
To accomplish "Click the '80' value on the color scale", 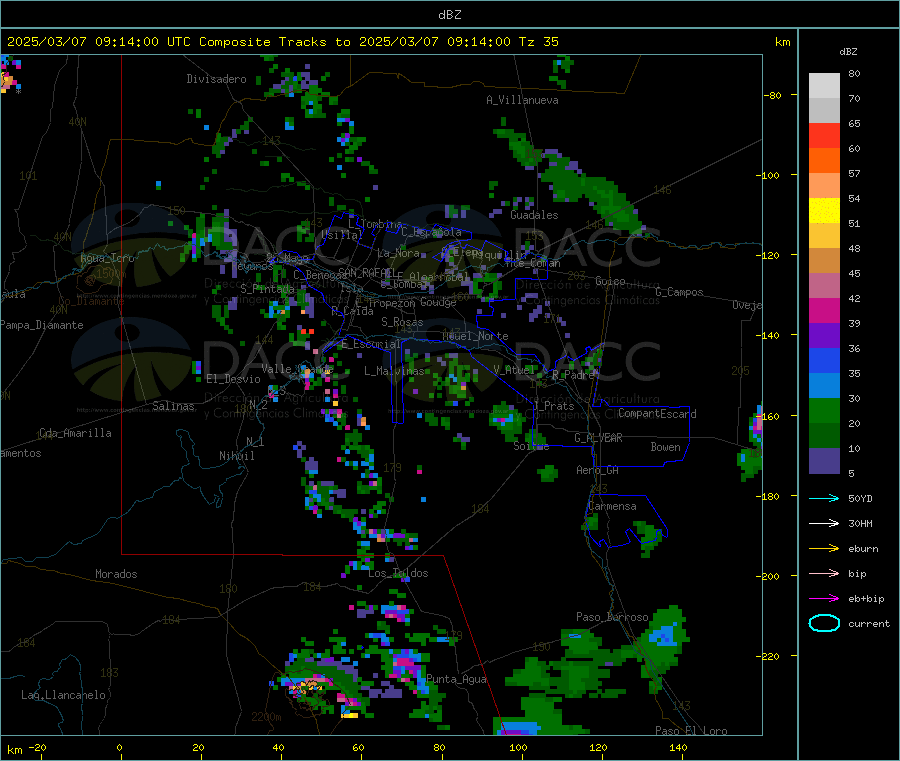I will coord(854,73).
